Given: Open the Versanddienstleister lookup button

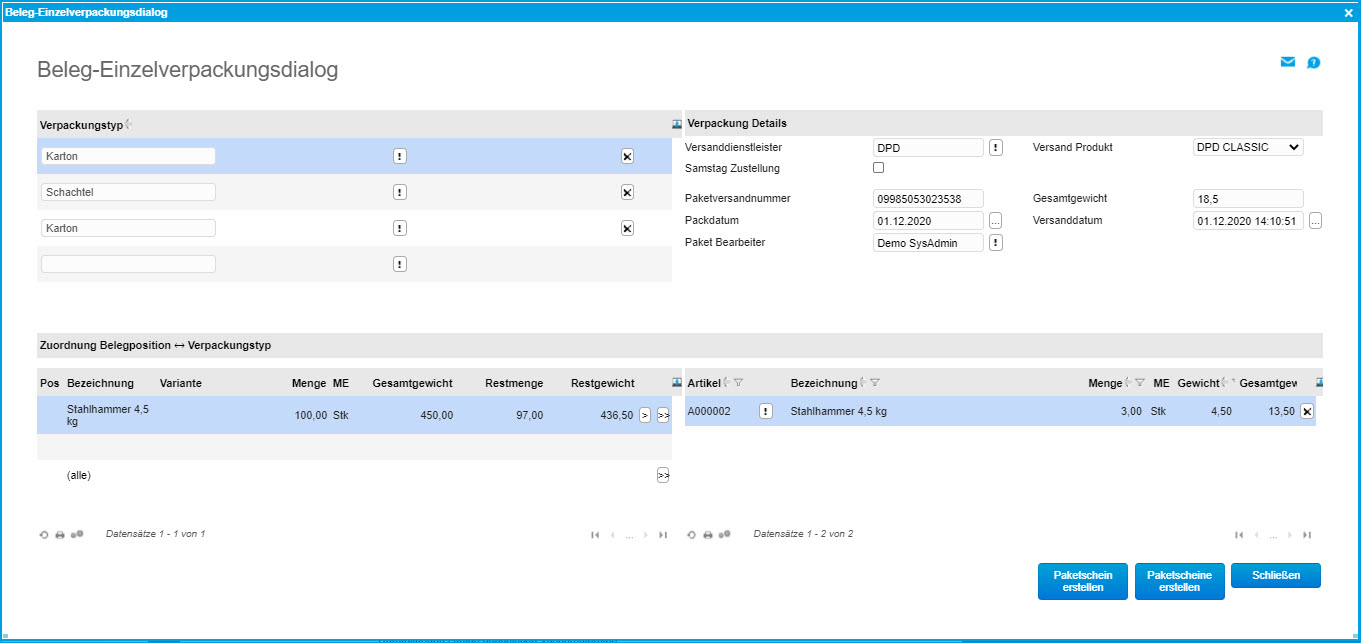Looking at the screenshot, I should (x=996, y=147).
